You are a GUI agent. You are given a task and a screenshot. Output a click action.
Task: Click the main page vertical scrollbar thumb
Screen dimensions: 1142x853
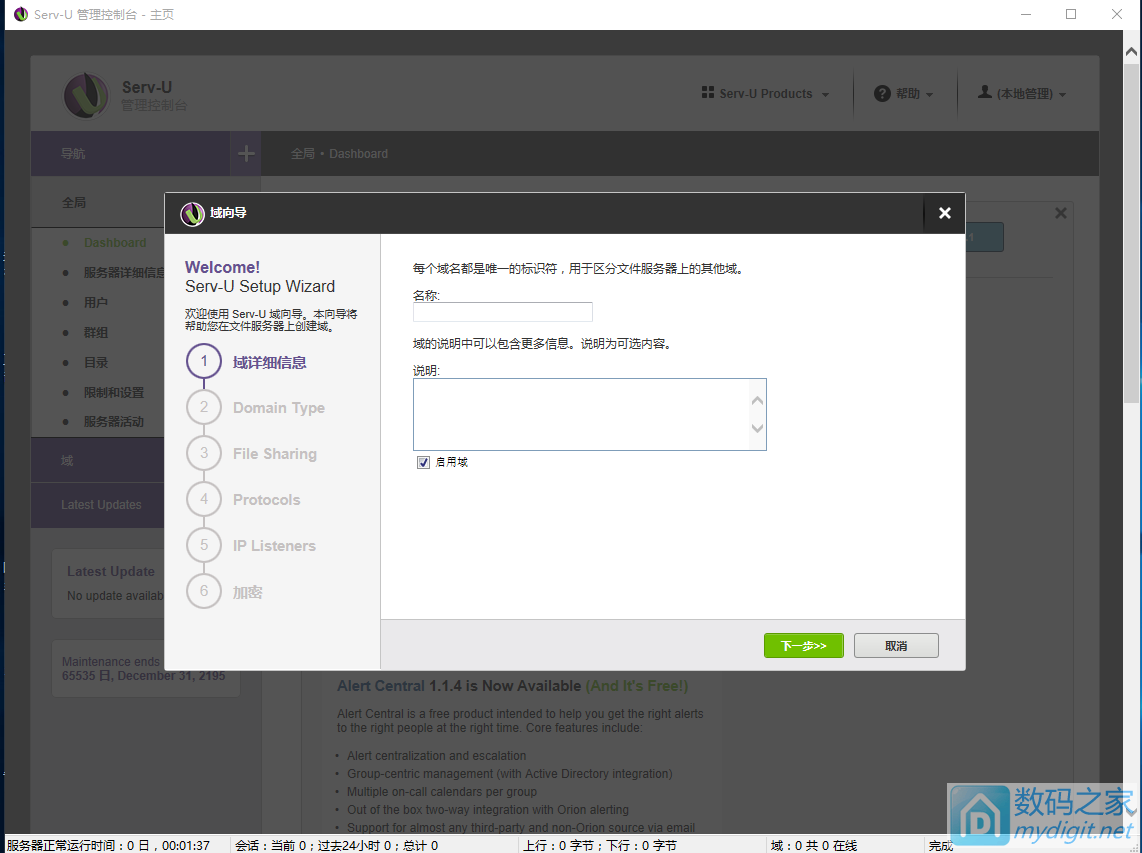tap(1130, 233)
